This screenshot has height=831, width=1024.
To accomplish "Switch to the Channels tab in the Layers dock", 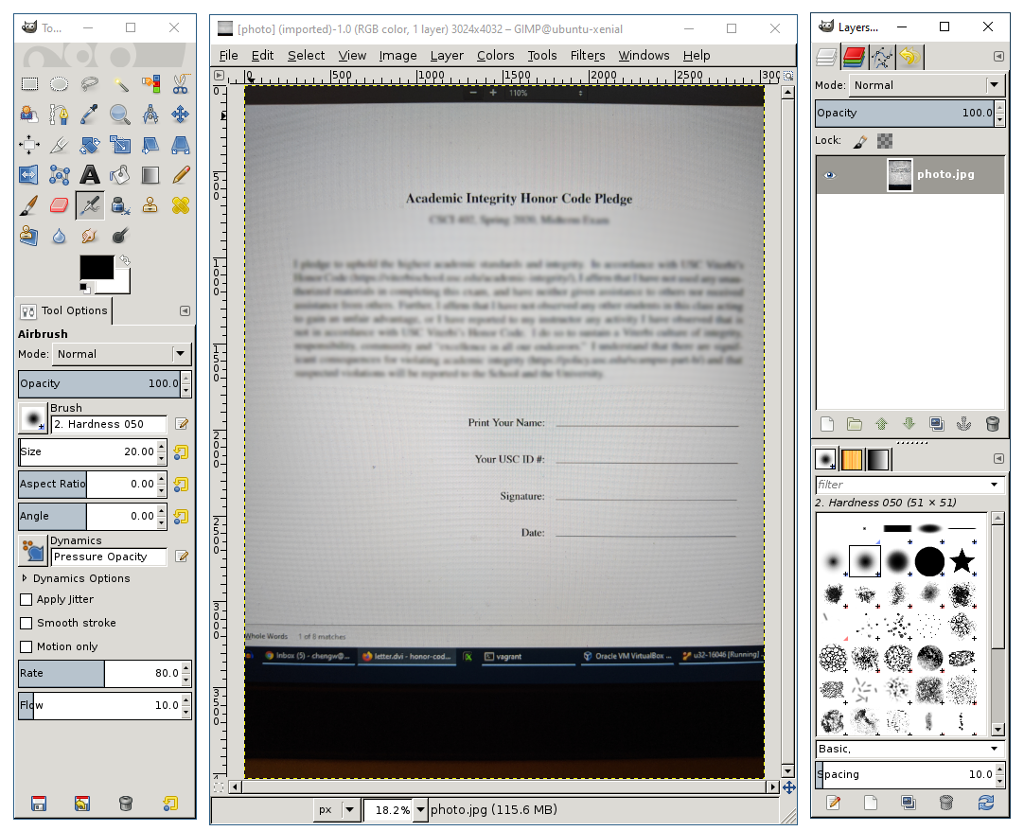I will [x=854, y=57].
